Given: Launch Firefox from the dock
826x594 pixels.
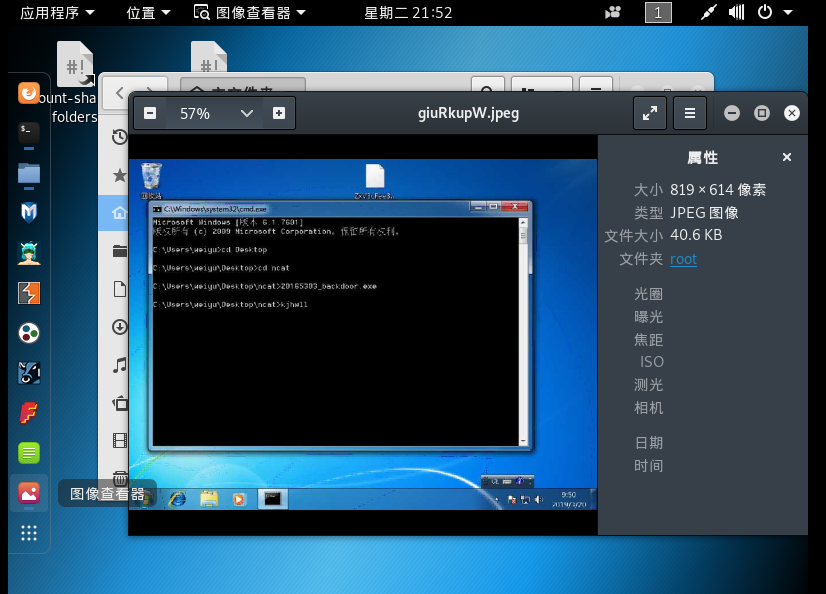Looking at the screenshot, I should [29, 93].
